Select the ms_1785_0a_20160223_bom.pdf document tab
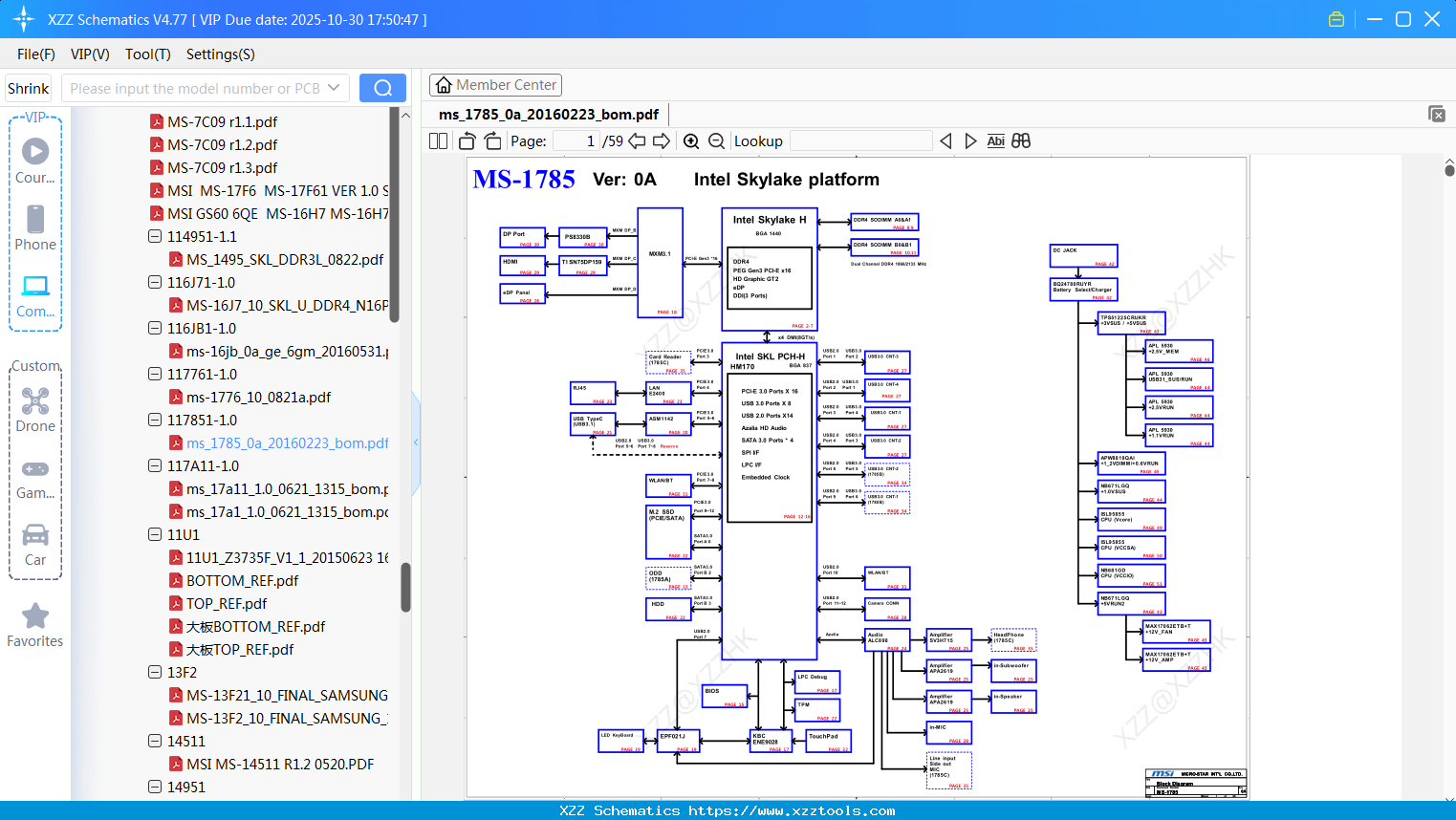The width and height of the screenshot is (1456, 820). [549, 115]
